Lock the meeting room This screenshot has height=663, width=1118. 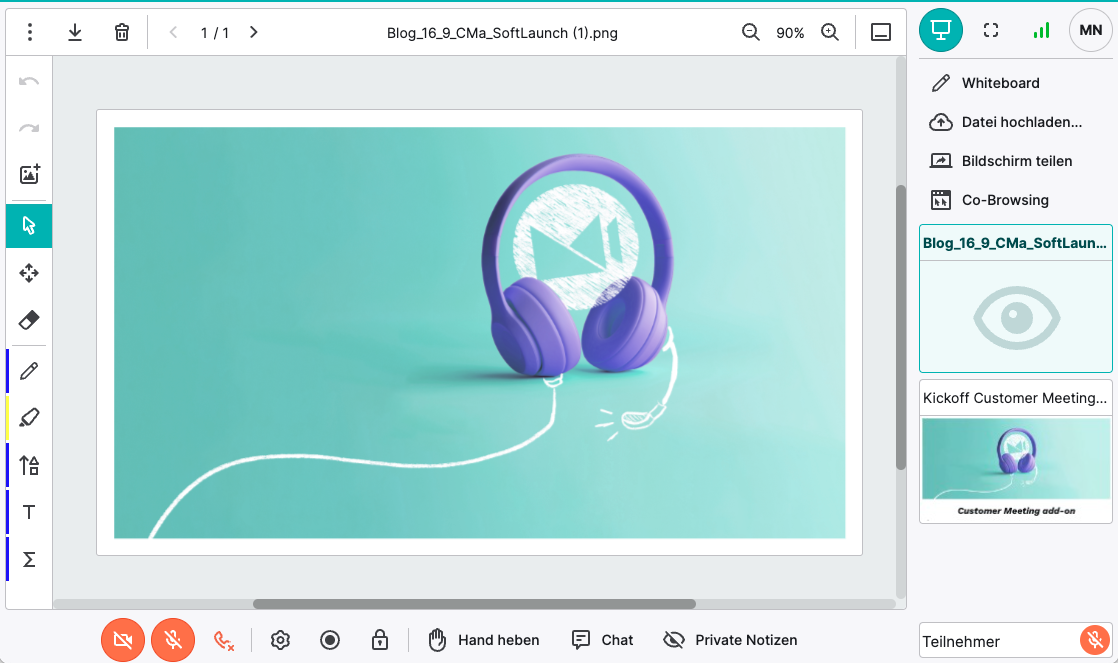(380, 640)
